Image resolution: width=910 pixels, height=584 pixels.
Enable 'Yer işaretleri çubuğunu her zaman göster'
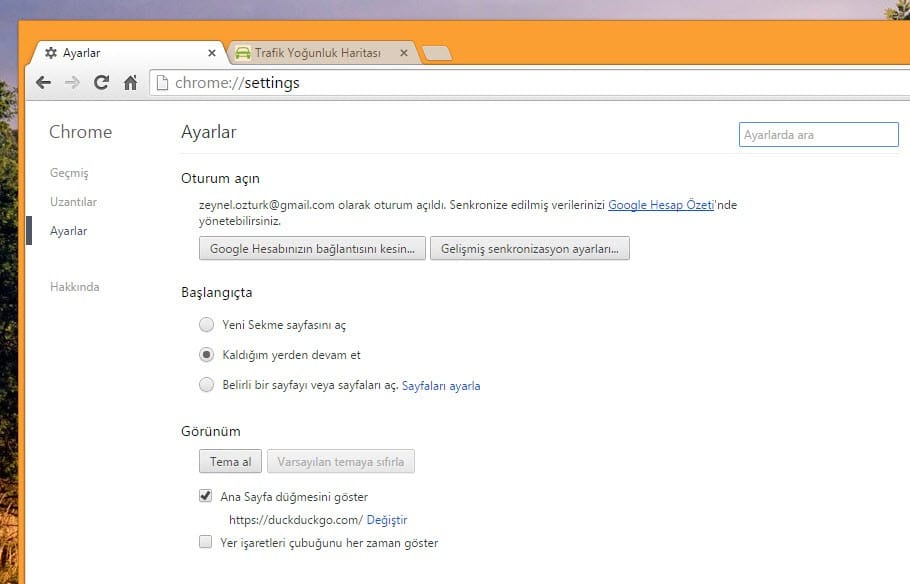click(x=206, y=543)
